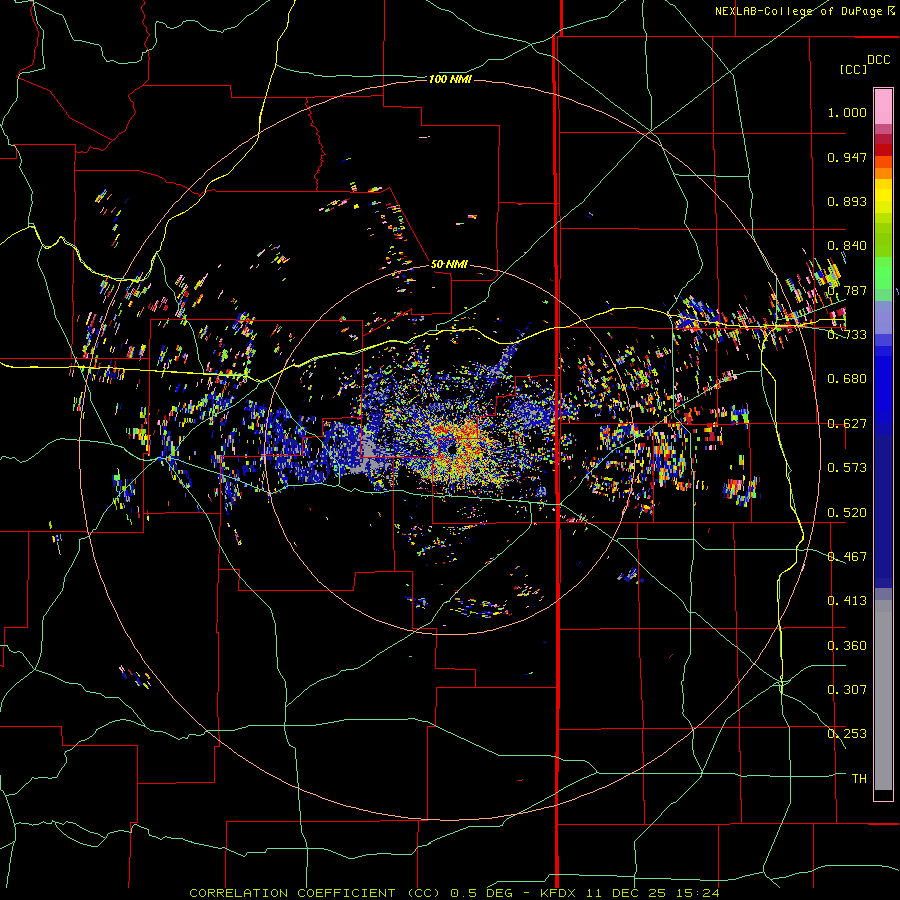Viewport: 900px width, 900px height.
Task: Click the 0.467 legend value
Action: click(847, 557)
